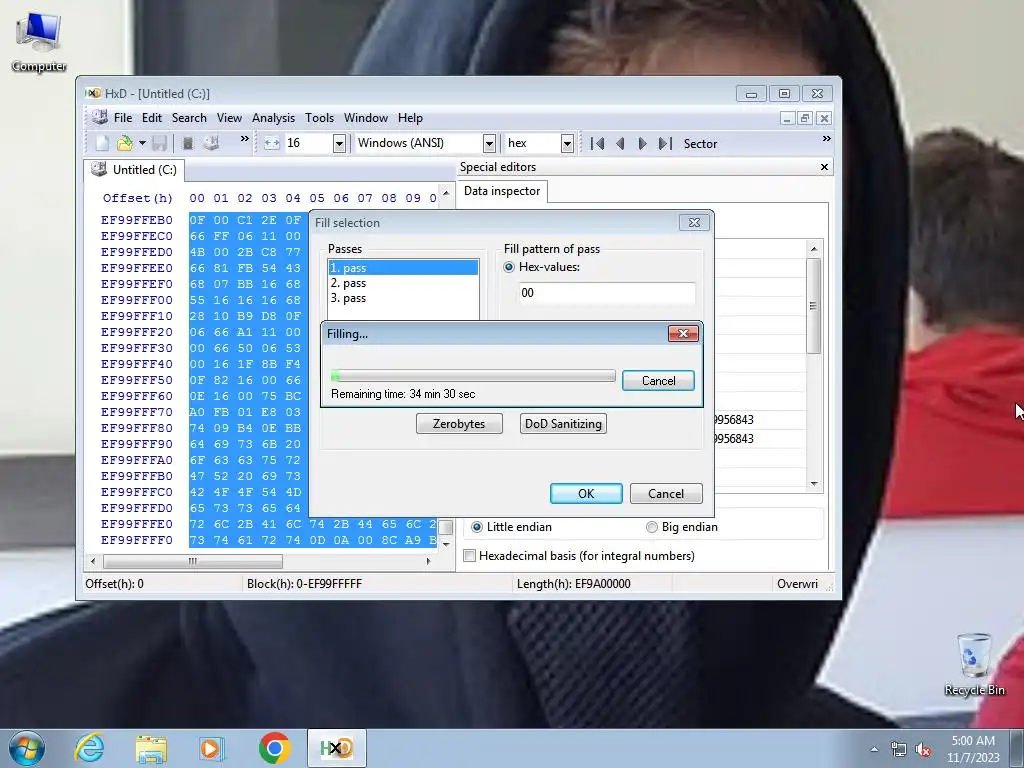Screen dimensions: 1024x768
Task: Open the Window menu
Action: click(366, 118)
